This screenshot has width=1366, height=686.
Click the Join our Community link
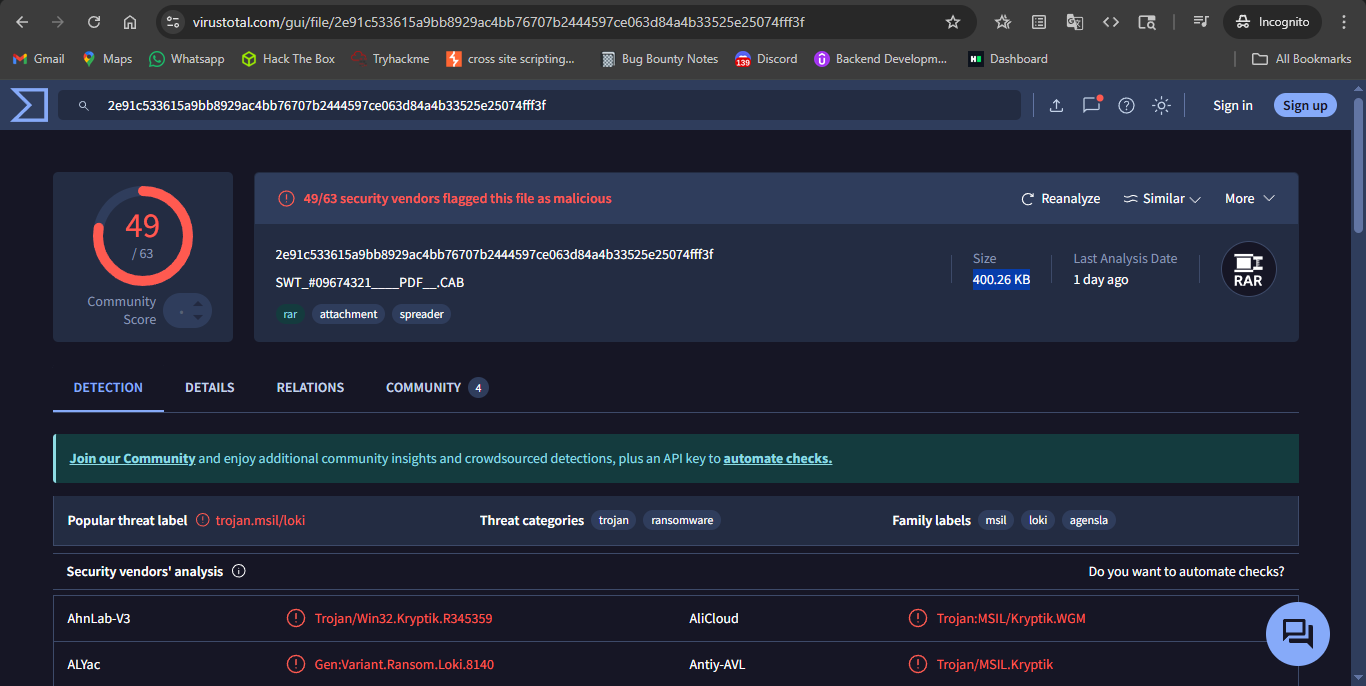[132, 459]
